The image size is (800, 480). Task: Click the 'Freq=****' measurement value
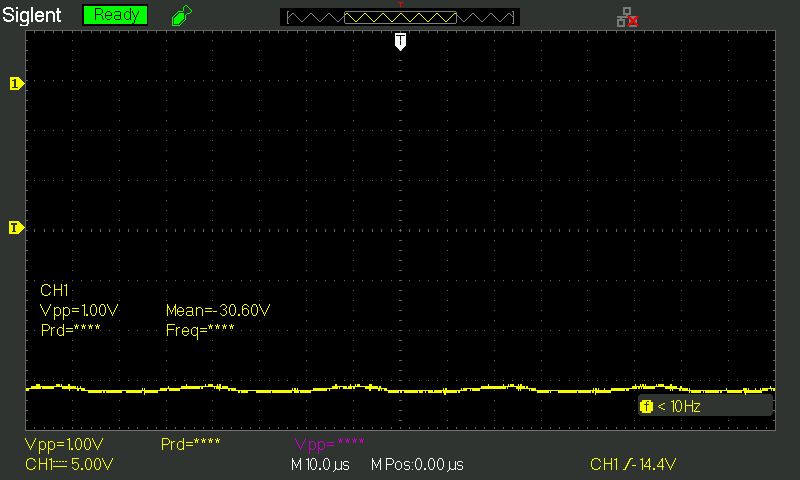(x=200, y=330)
